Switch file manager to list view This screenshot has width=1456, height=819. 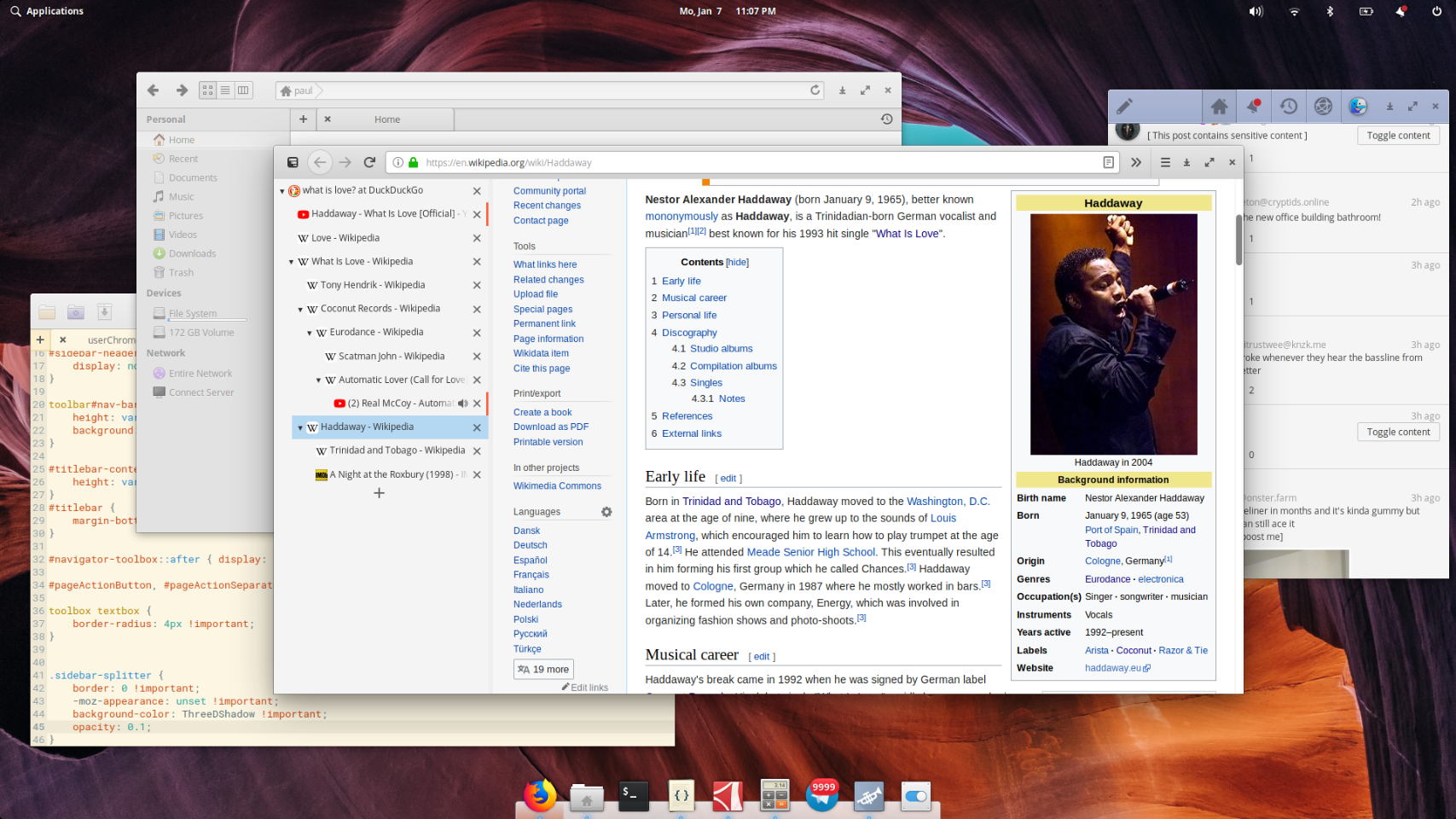click(x=225, y=90)
